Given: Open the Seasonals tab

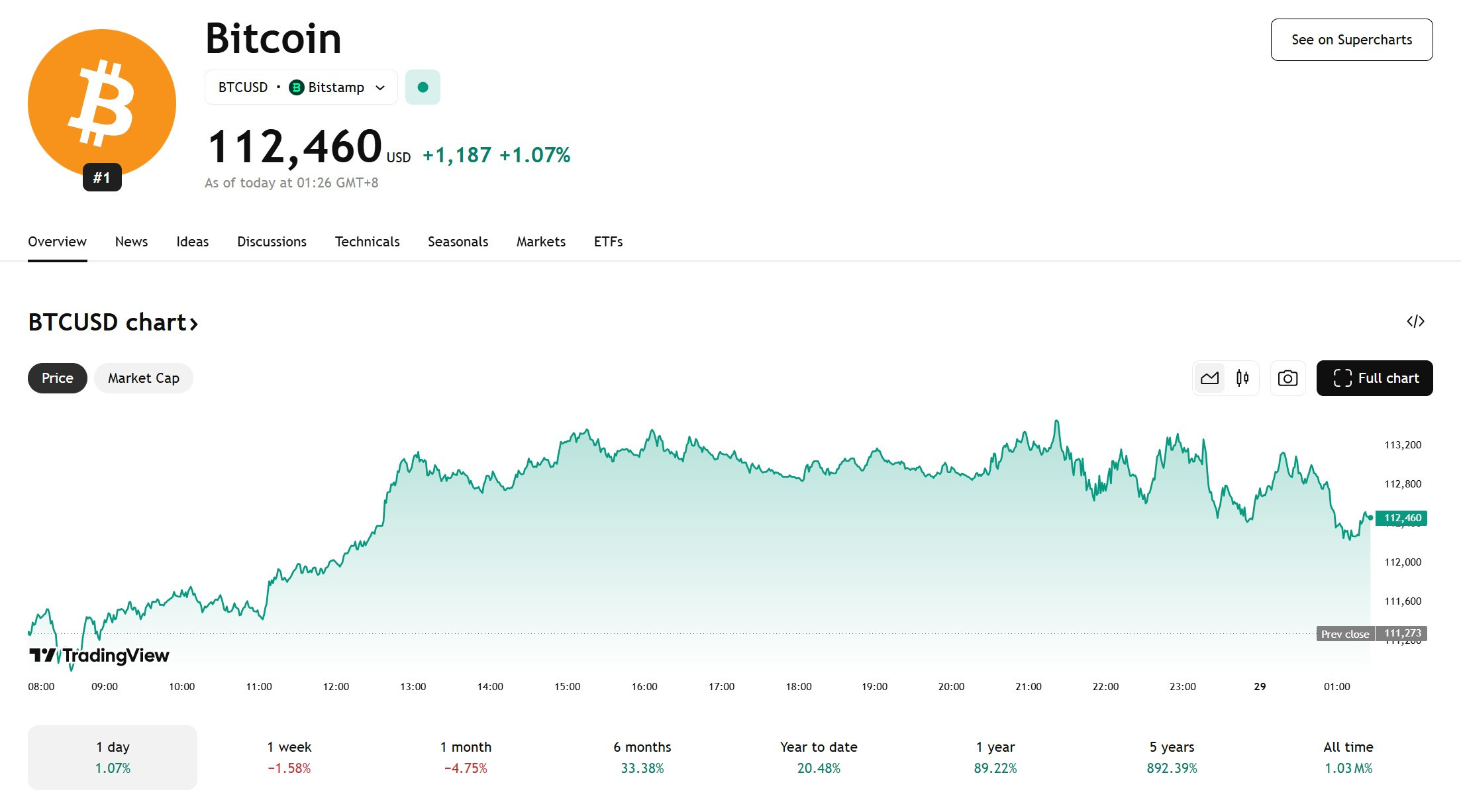Looking at the screenshot, I should point(458,242).
